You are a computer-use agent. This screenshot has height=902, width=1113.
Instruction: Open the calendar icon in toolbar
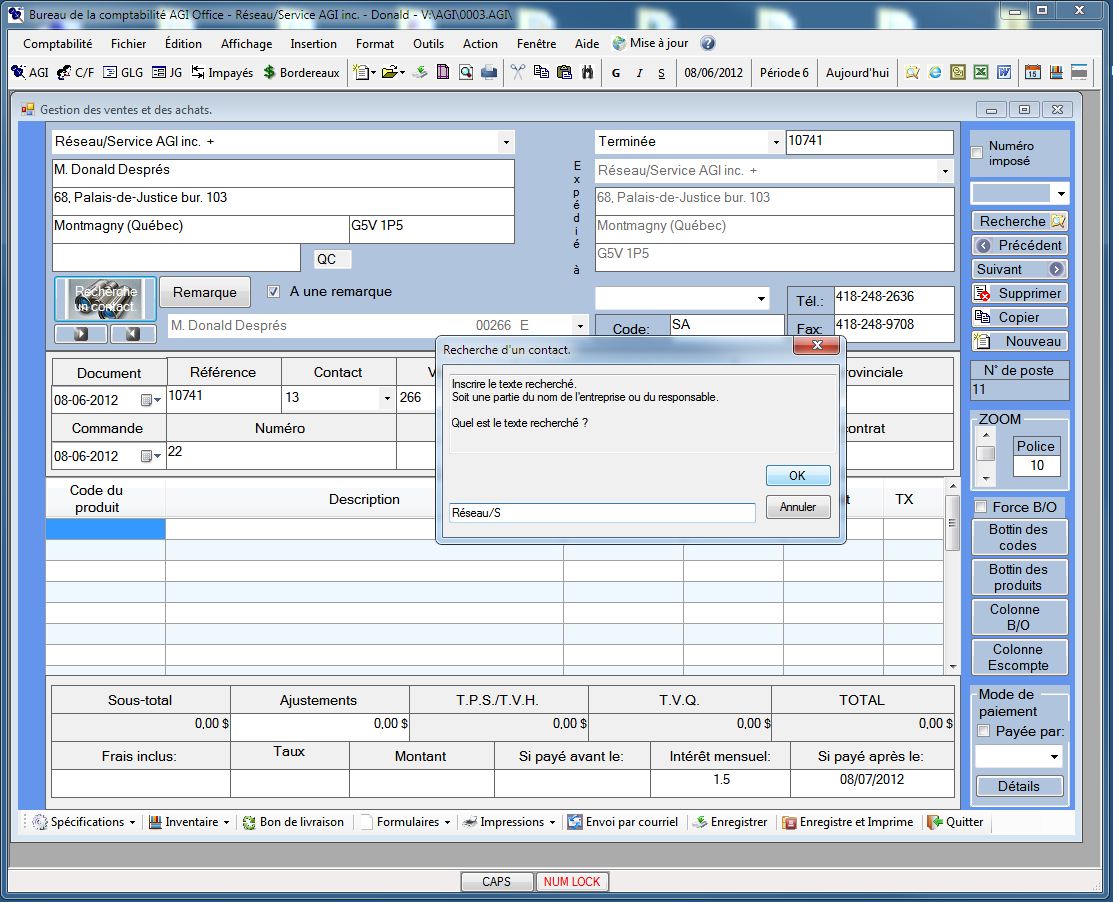[x=1033, y=72]
